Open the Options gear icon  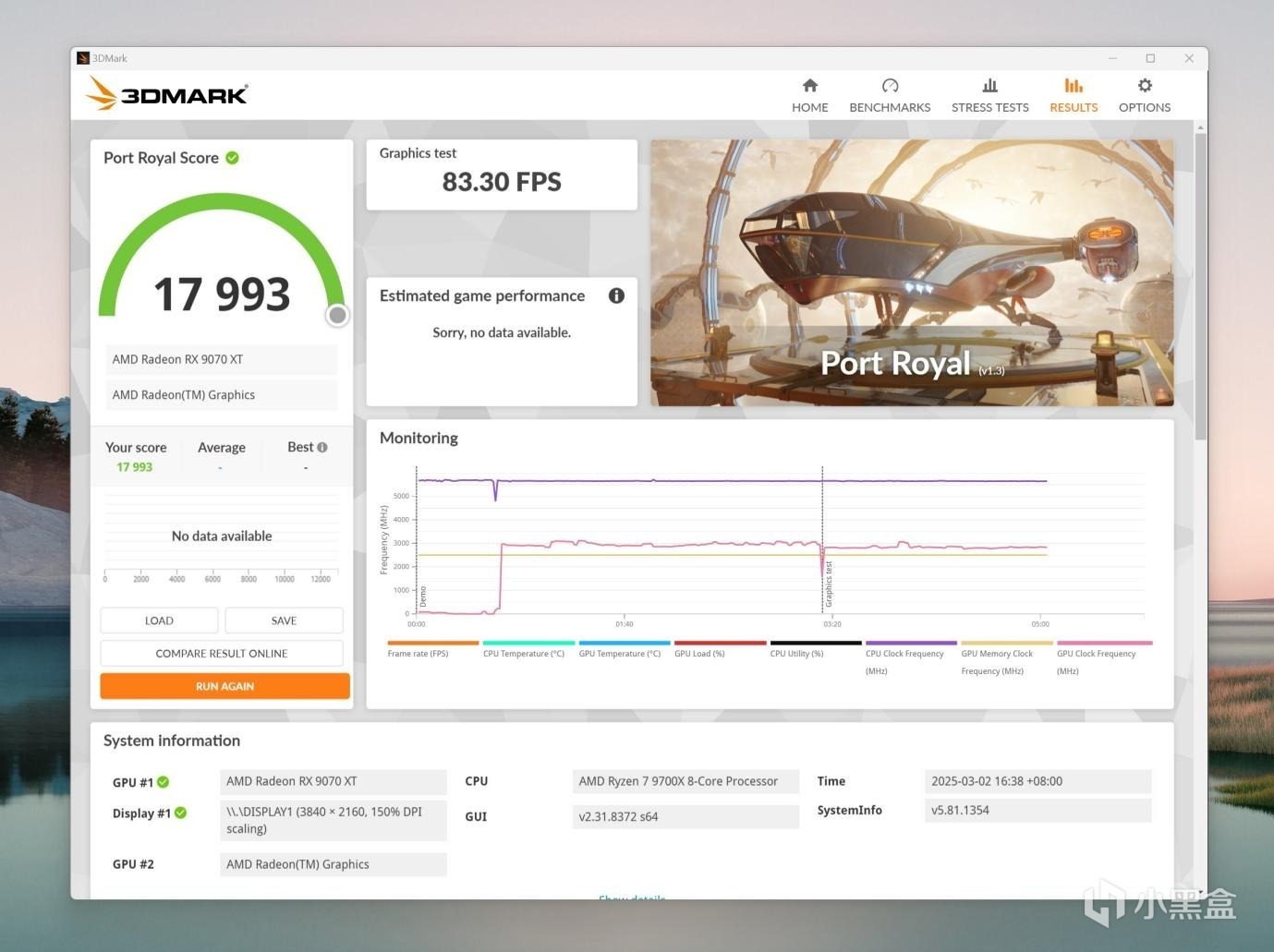click(1145, 86)
